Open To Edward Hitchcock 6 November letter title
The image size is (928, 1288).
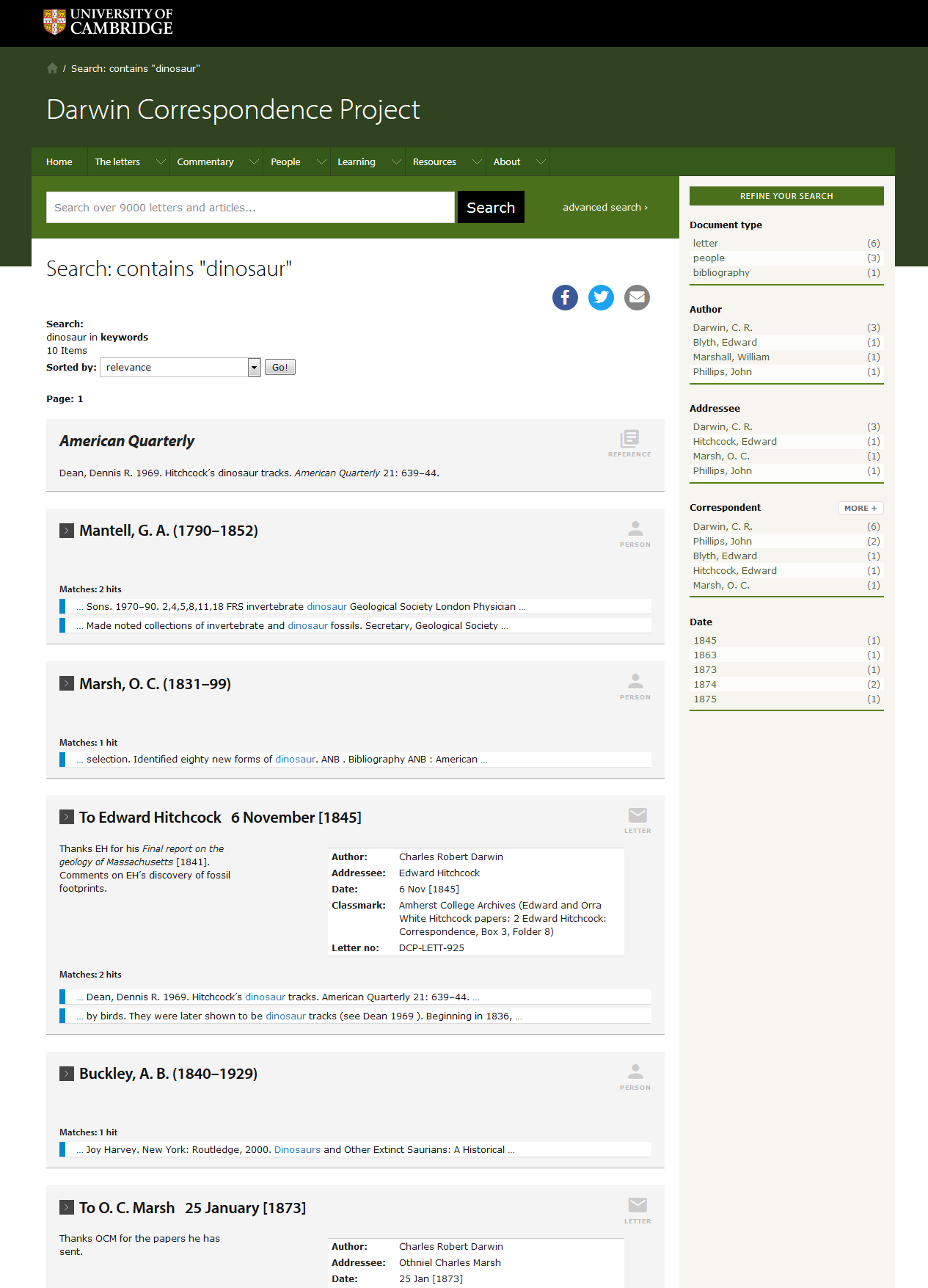[220, 817]
